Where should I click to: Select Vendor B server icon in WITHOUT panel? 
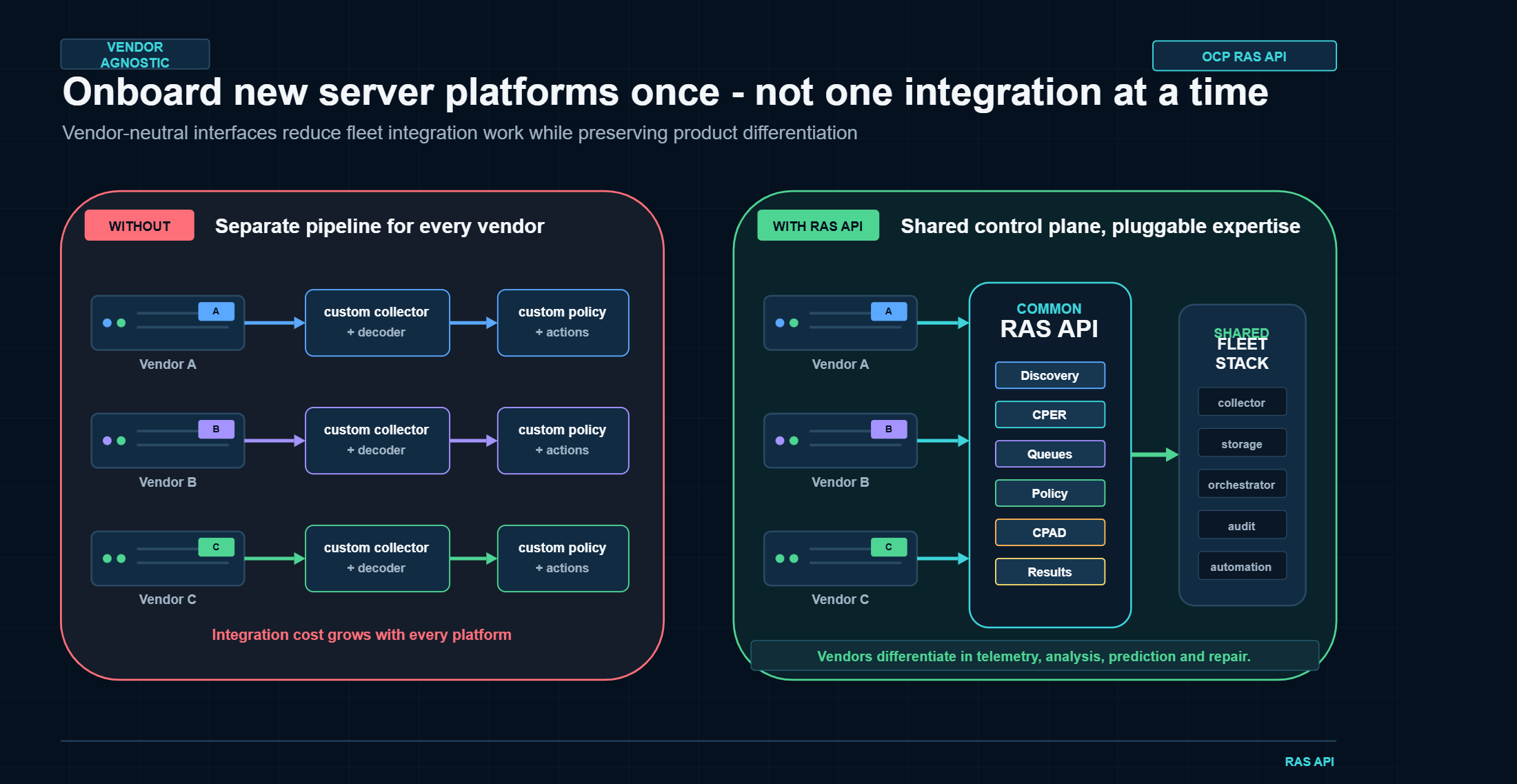pyautogui.click(x=168, y=441)
